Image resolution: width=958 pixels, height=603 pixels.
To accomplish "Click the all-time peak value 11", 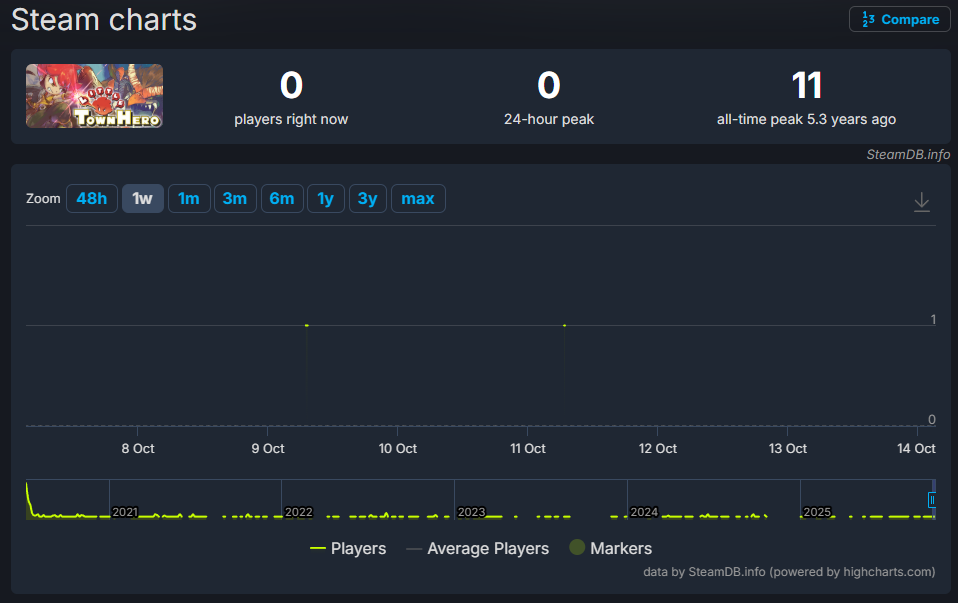I will [x=806, y=85].
